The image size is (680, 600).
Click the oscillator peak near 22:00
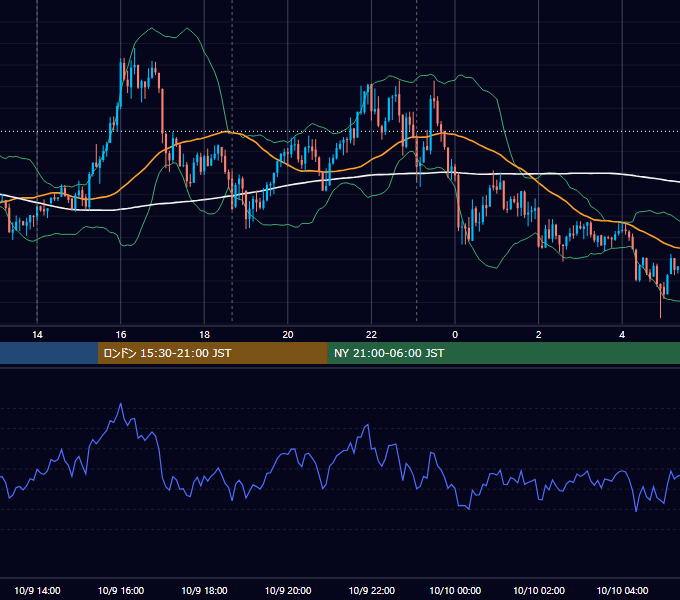coord(368,425)
